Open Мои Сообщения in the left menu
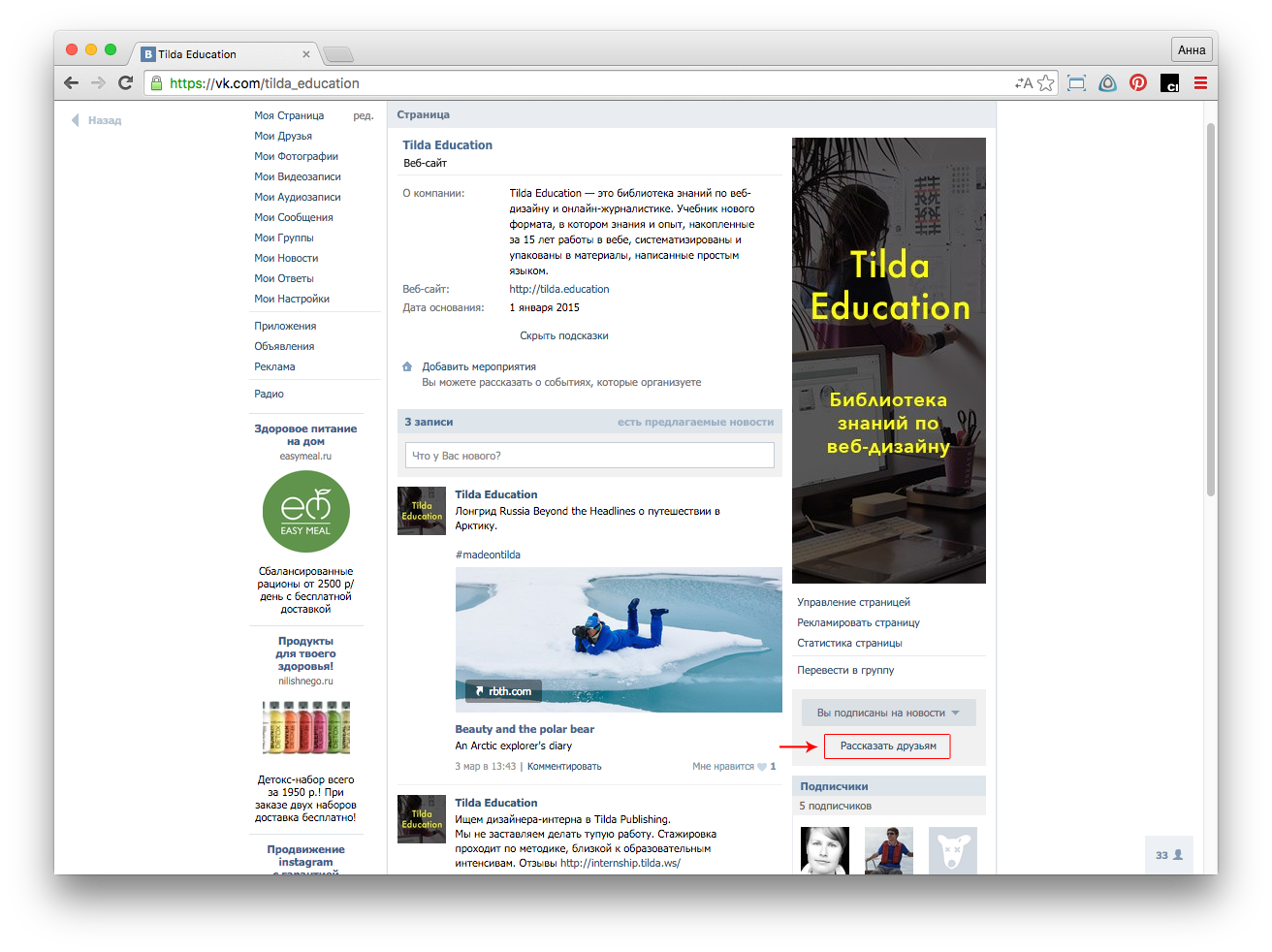1272x952 pixels. (x=293, y=217)
